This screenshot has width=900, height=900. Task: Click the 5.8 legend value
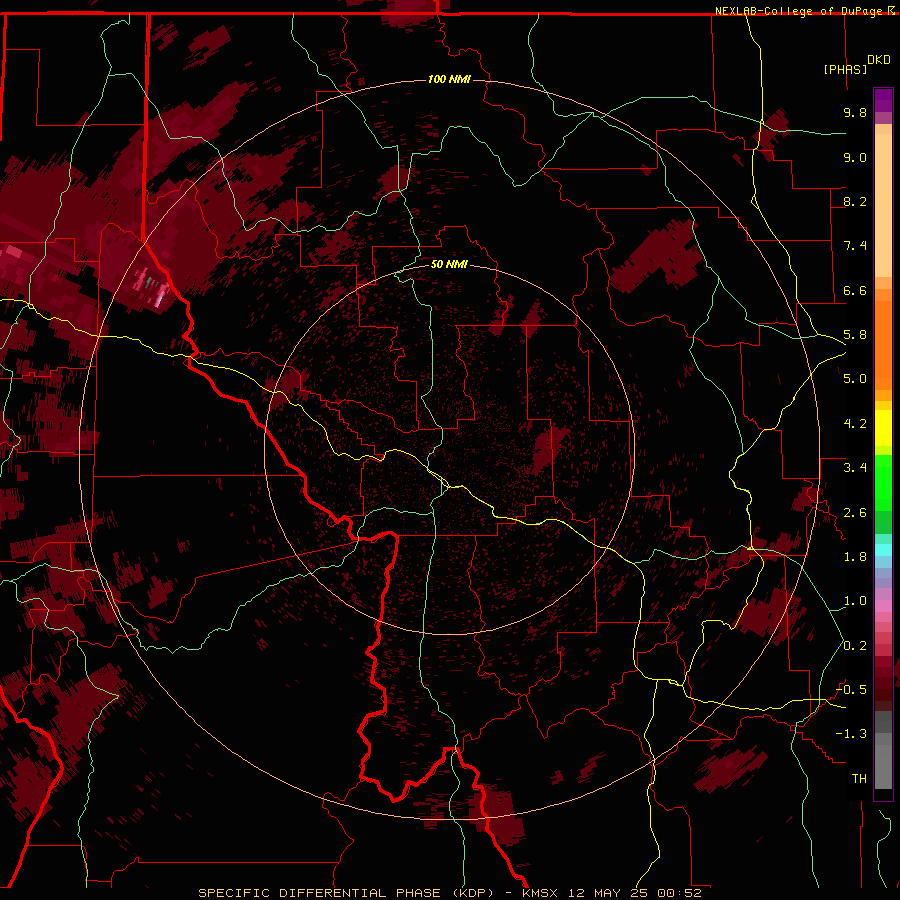tap(855, 335)
